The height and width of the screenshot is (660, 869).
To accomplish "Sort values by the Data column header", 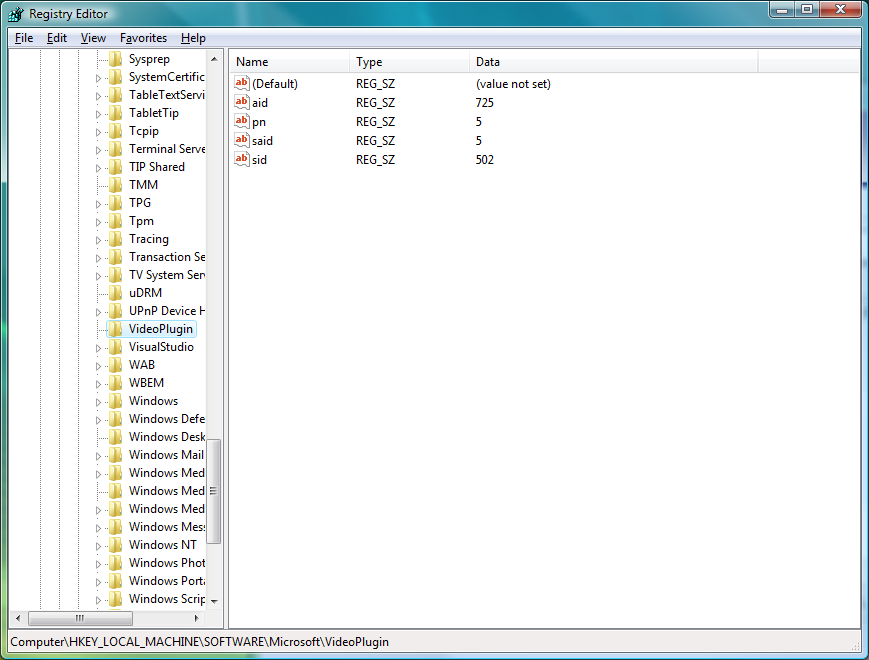I will (x=614, y=62).
